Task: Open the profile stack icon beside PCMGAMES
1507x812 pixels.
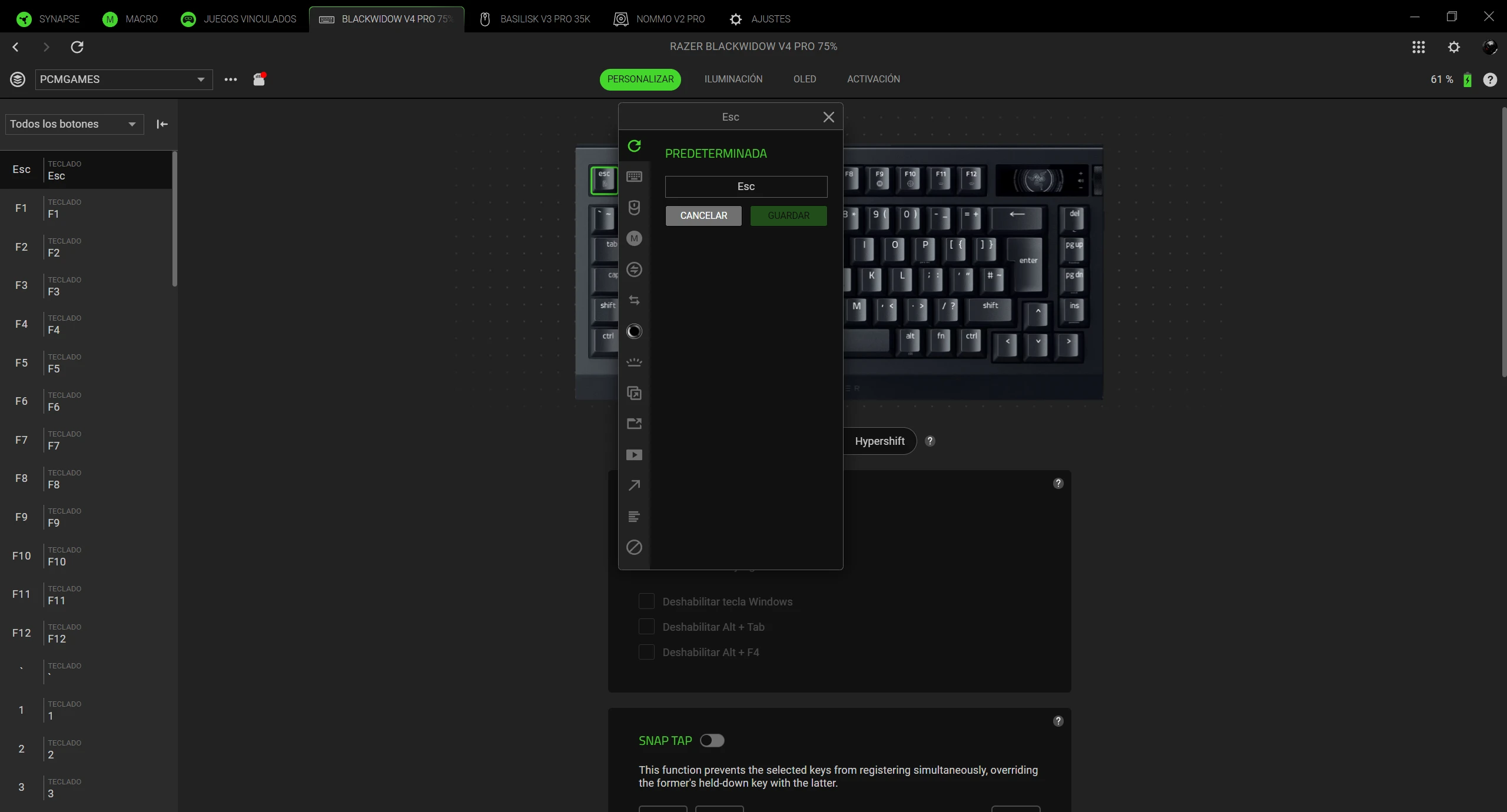Action: pos(18,79)
